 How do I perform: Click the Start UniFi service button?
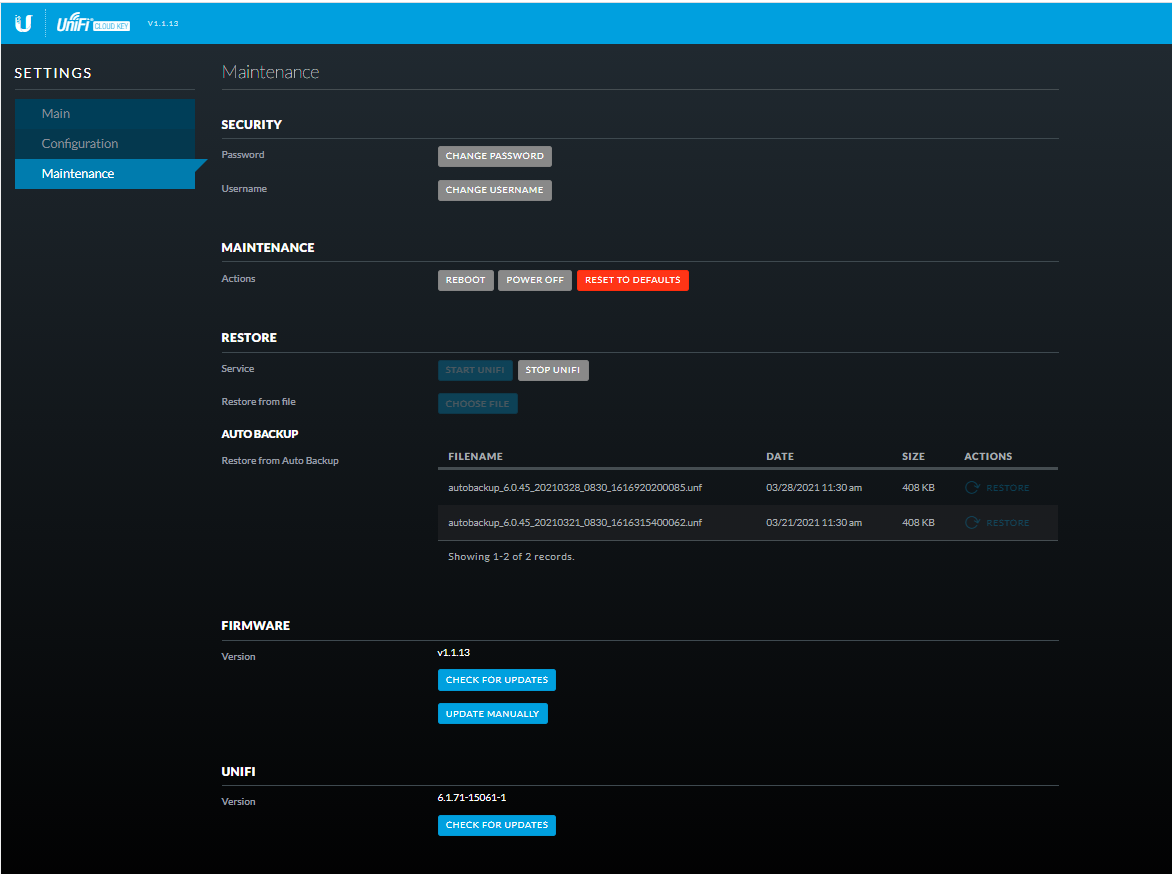(475, 370)
